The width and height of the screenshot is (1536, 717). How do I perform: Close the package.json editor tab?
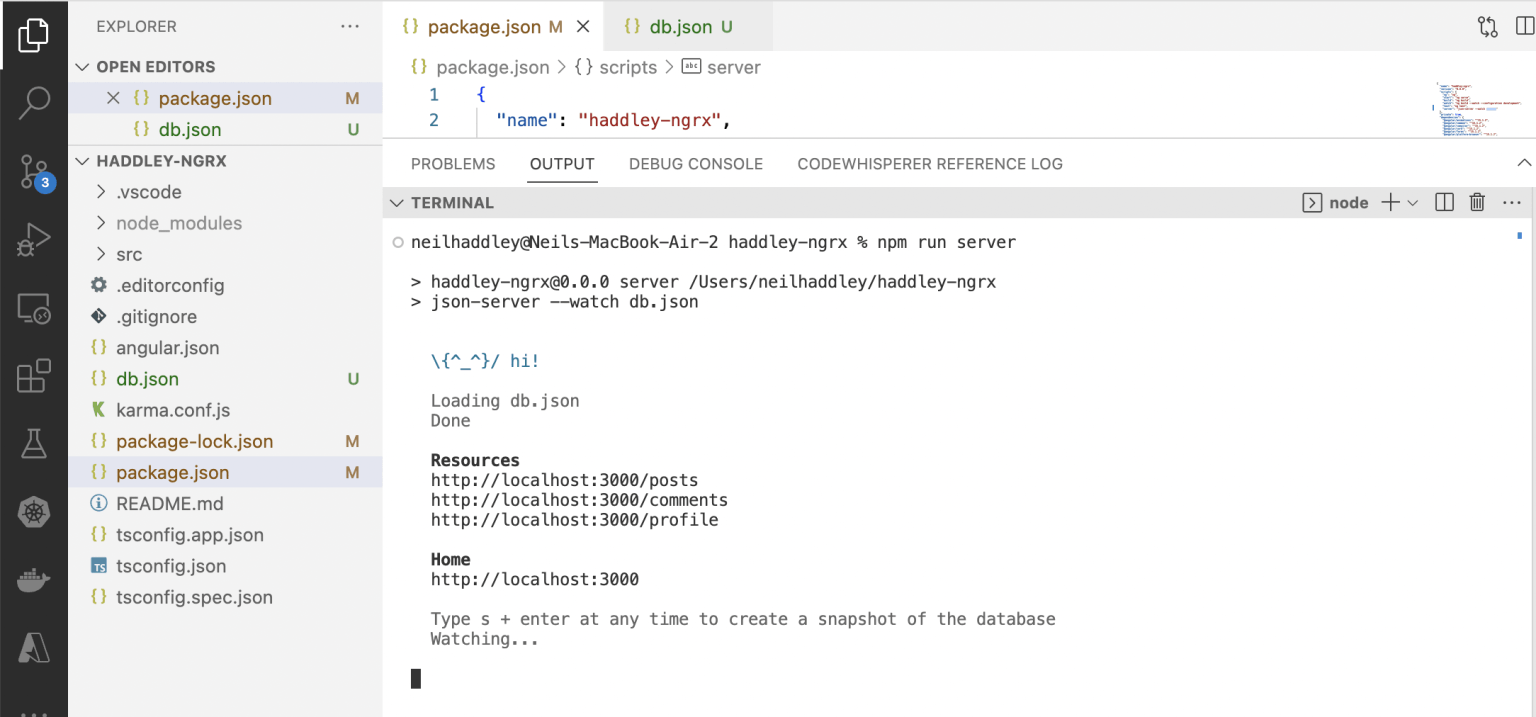584,27
